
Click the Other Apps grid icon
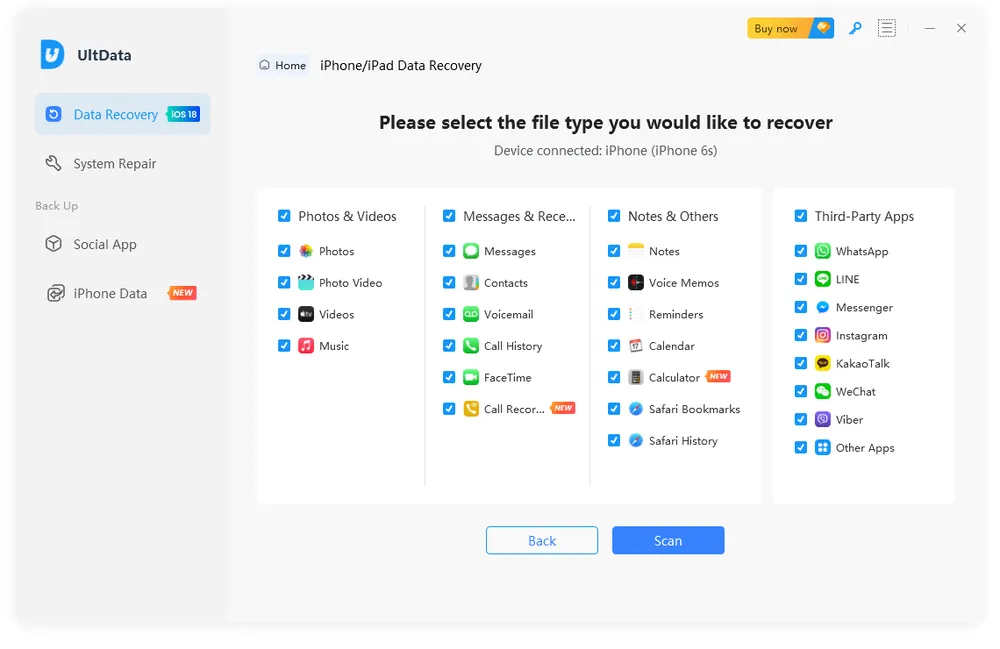[823, 448]
